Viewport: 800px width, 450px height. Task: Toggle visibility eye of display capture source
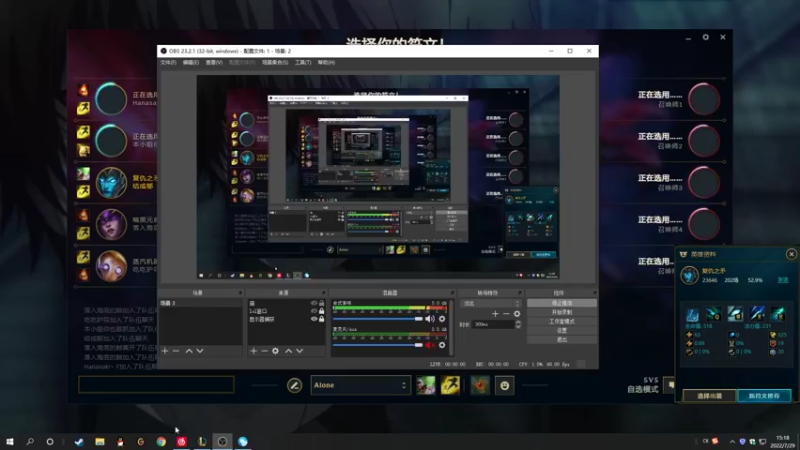pyautogui.click(x=314, y=319)
